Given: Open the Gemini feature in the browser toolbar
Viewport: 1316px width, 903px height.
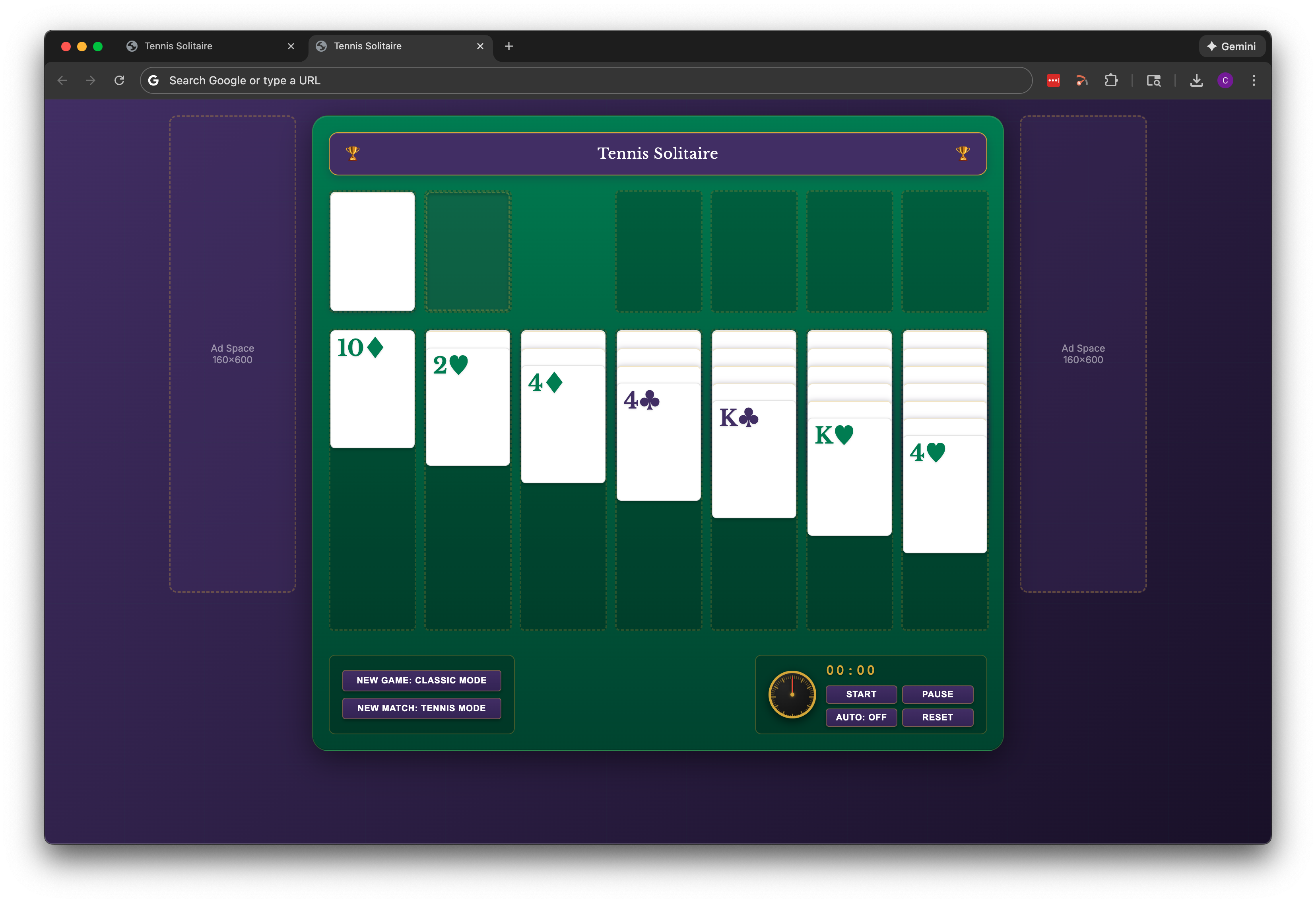Looking at the screenshot, I should tap(1232, 46).
